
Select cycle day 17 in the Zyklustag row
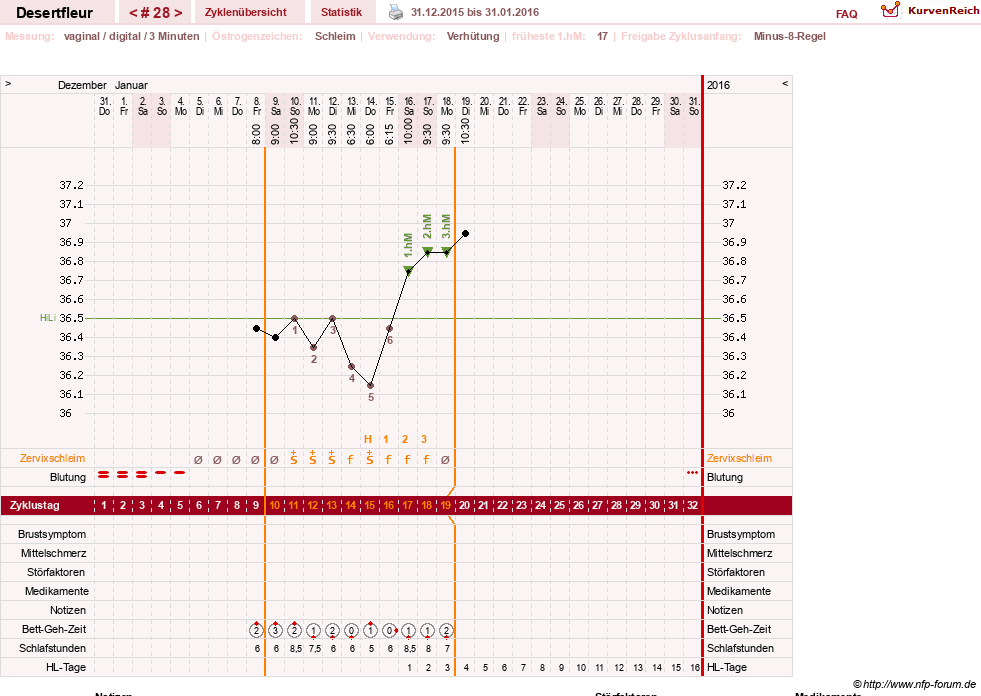(408, 505)
